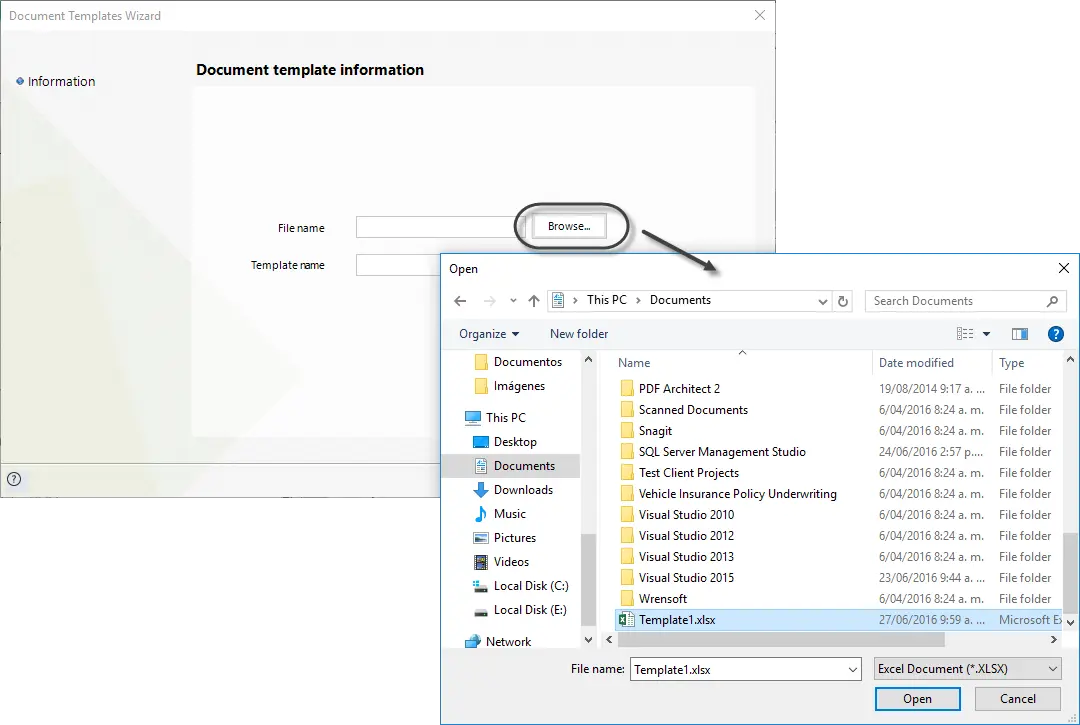Close the Document Templates Wizard window
This screenshot has width=1080, height=725.
pyautogui.click(x=759, y=15)
